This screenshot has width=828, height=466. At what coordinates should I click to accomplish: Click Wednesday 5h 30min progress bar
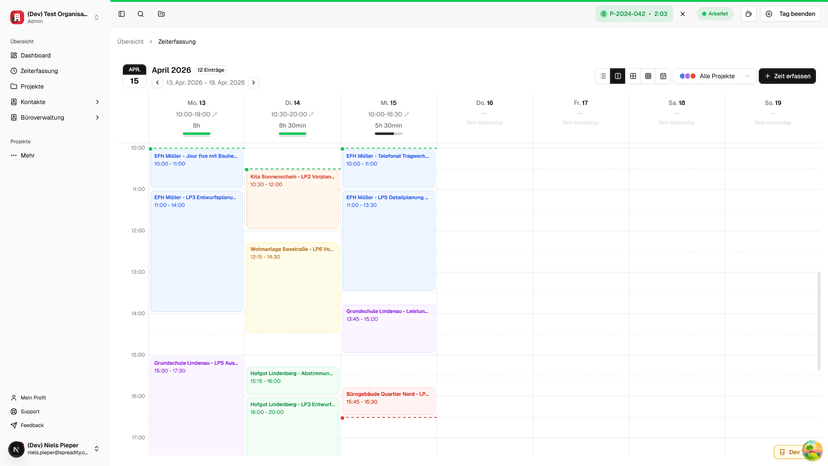389,134
